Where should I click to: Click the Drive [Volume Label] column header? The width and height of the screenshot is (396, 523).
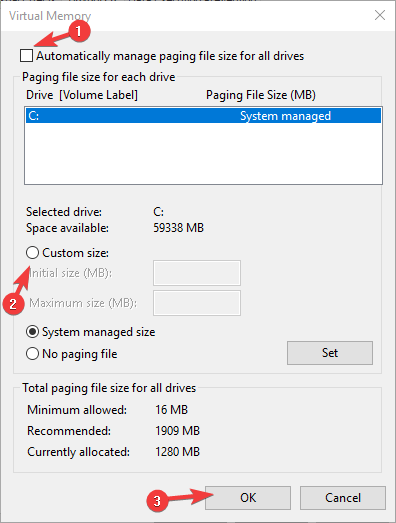pos(82,95)
